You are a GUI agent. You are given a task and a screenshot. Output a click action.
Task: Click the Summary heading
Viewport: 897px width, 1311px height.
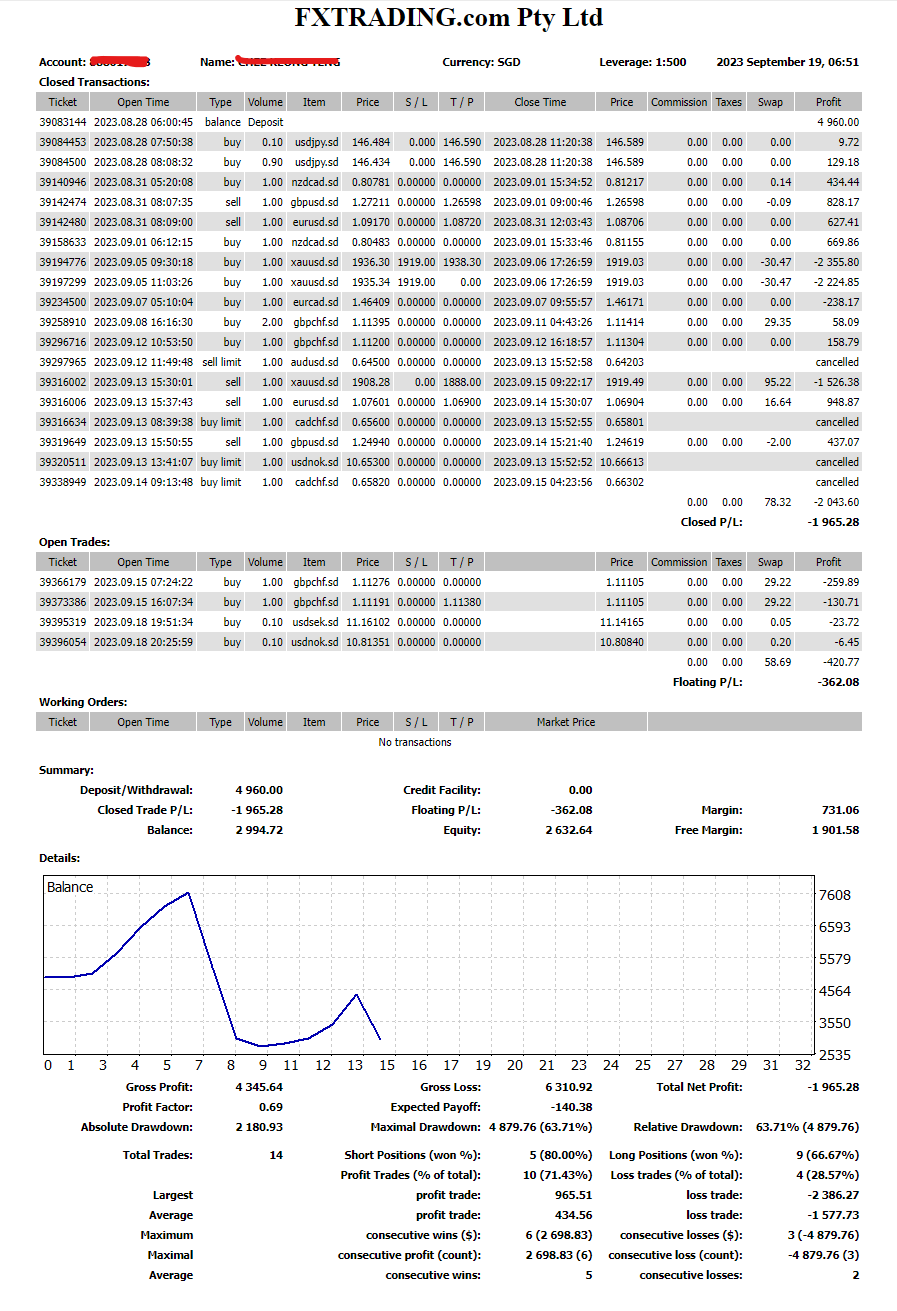(66, 770)
